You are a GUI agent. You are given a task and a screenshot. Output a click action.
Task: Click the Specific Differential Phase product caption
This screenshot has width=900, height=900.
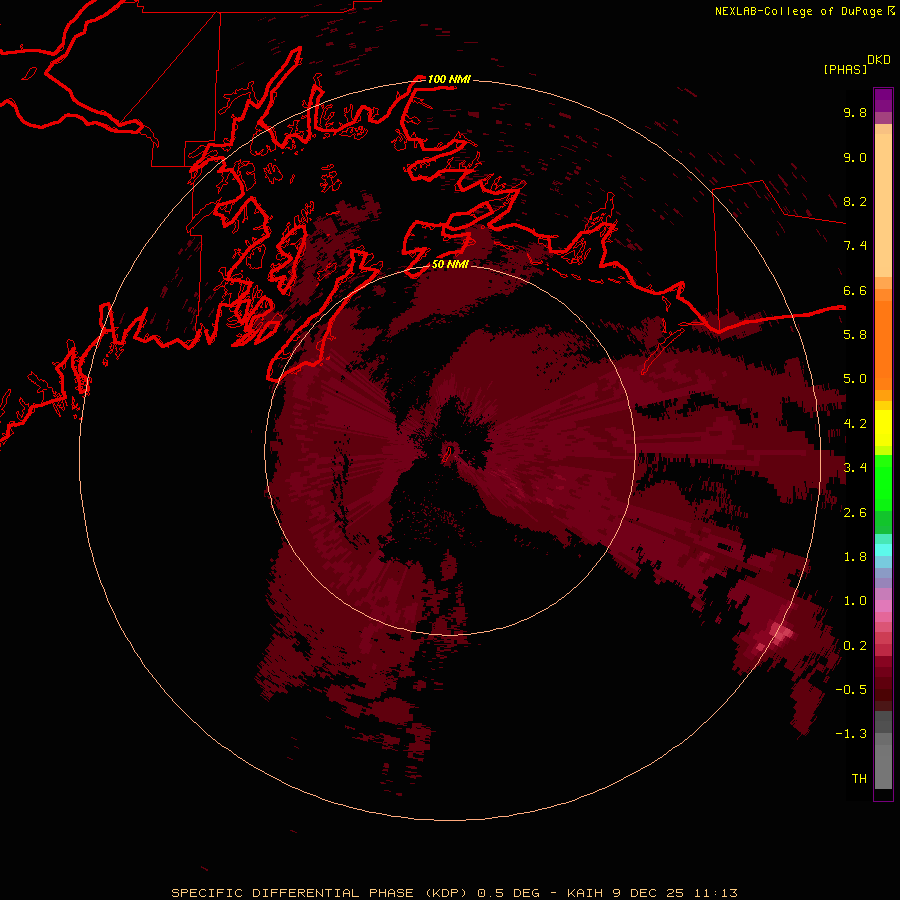click(x=454, y=893)
